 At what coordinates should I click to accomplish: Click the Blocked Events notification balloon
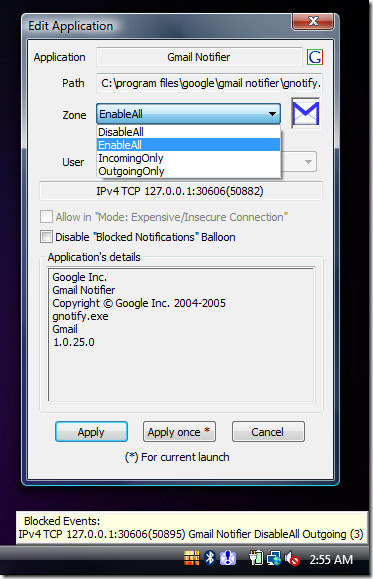[x=192, y=527]
